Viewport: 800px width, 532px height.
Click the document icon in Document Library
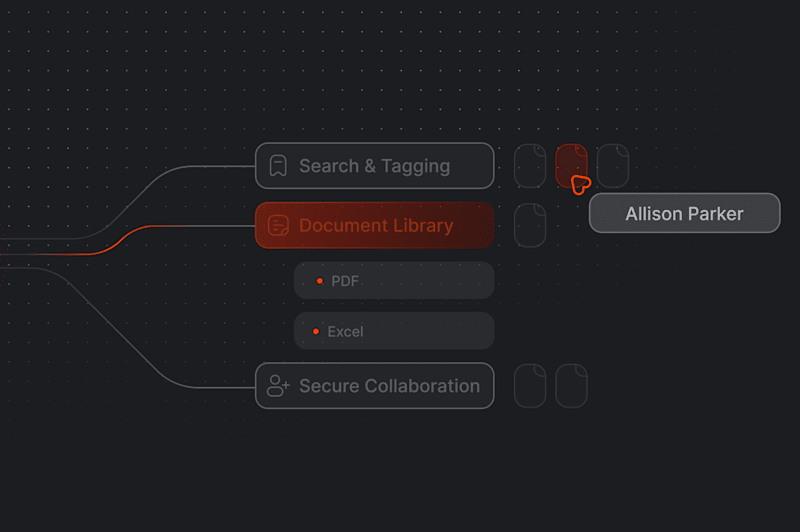click(x=278, y=225)
